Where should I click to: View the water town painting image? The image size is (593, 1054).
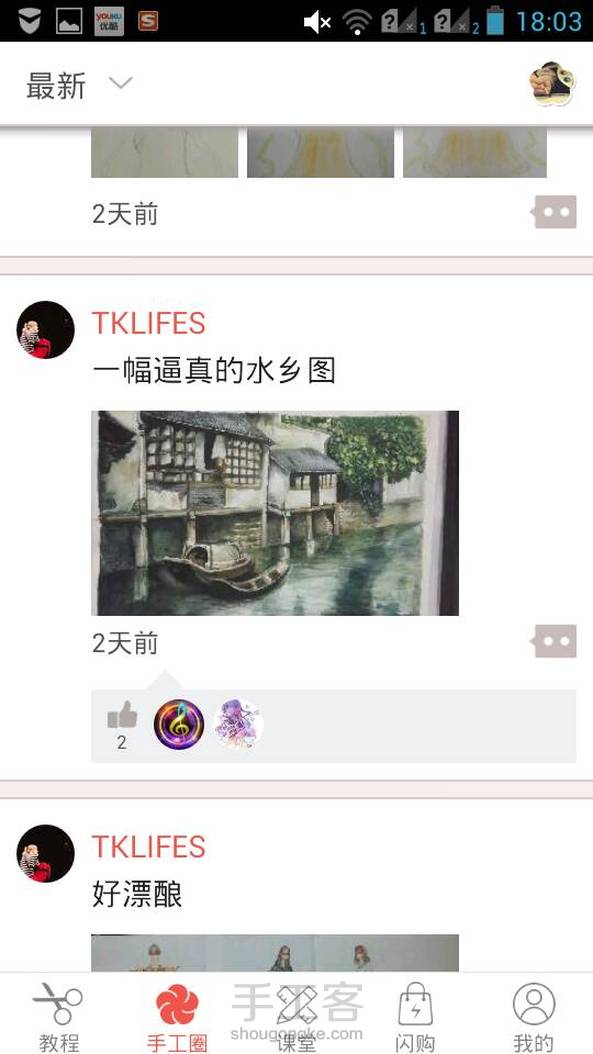click(x=275, y=513)
